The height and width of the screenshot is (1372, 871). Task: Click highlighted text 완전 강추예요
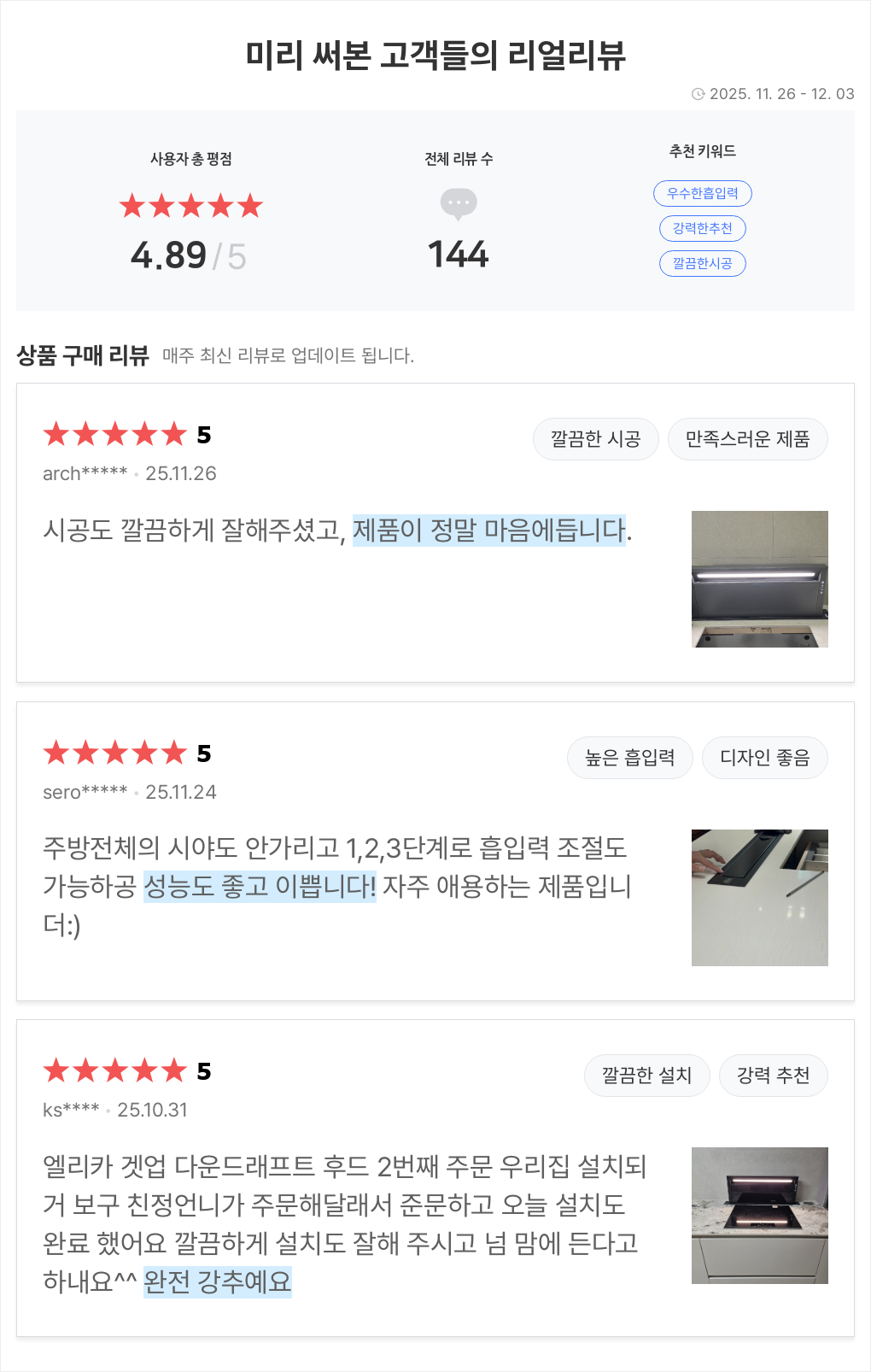tap(217, 1281)
